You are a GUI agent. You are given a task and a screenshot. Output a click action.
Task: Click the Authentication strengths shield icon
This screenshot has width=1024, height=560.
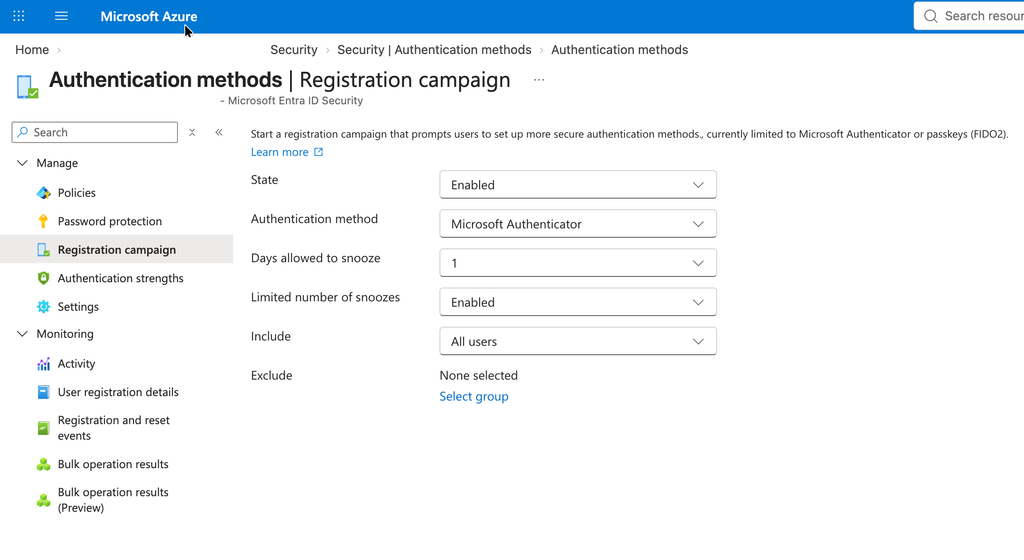pyautogui.click(x=44, y=278)
